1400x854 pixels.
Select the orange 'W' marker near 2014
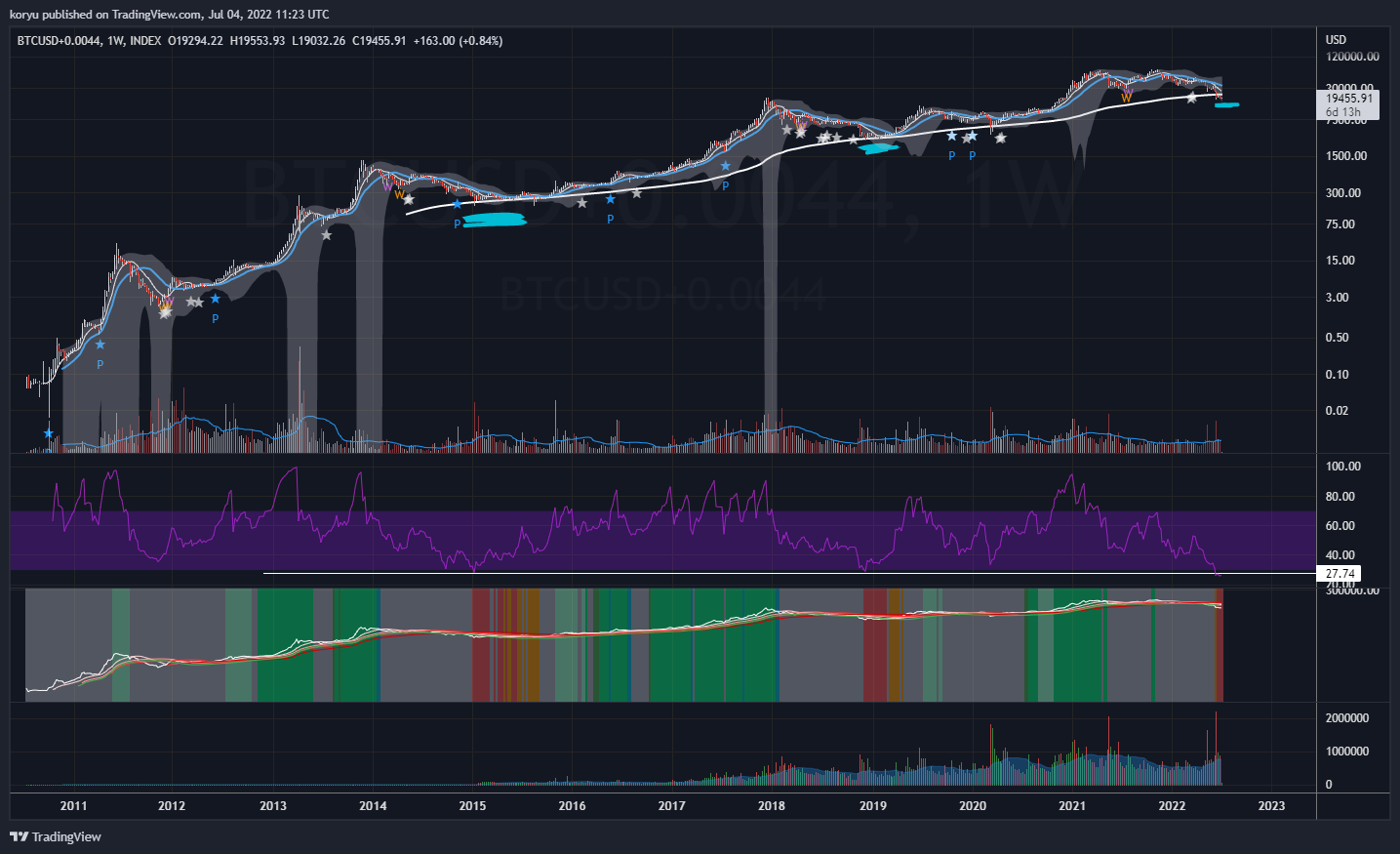(399, 195)
